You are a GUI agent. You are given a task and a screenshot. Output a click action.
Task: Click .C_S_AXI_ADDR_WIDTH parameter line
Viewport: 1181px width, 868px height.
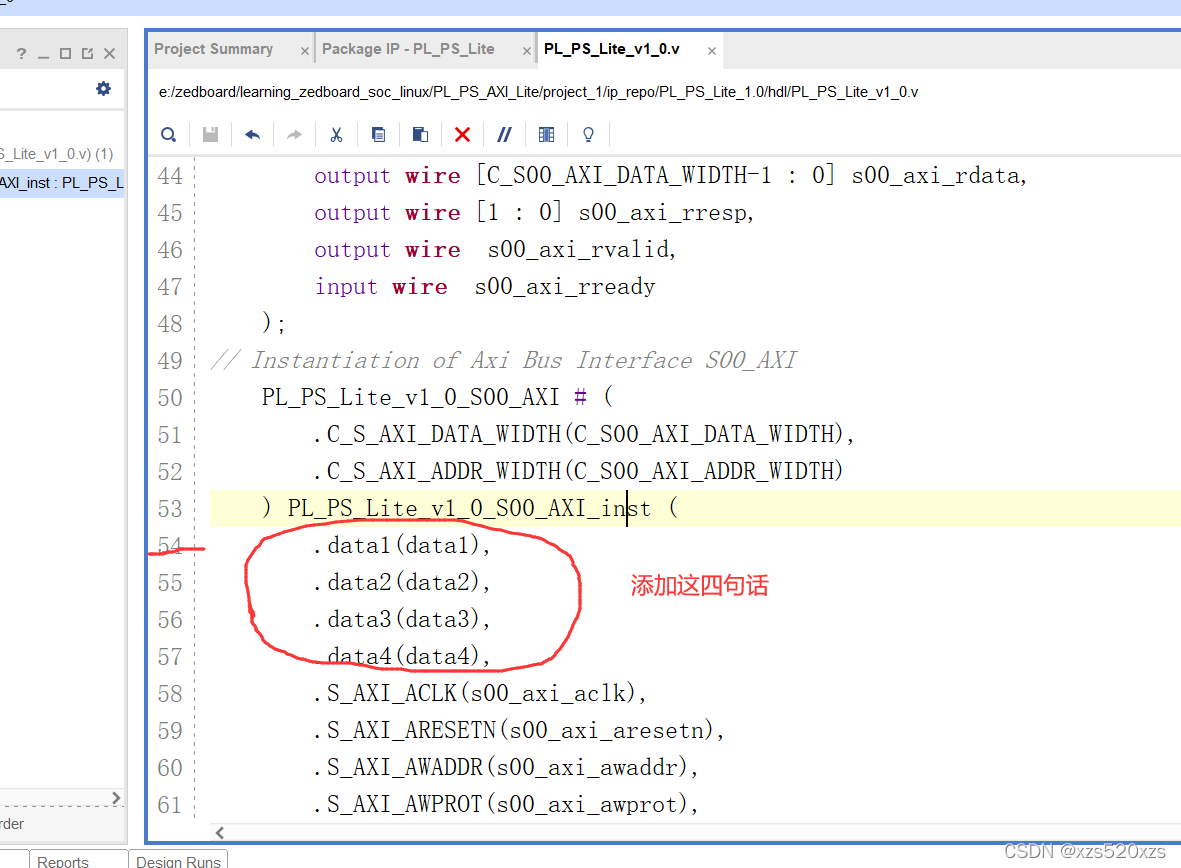pyautogui.click(x=578, y=472)
